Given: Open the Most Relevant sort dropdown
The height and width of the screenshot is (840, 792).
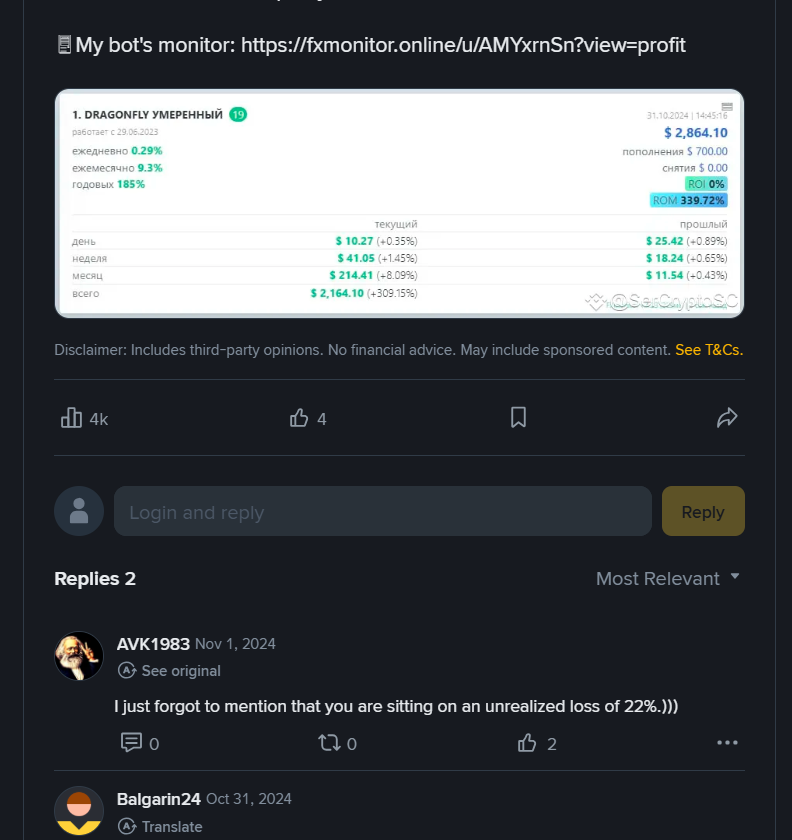Looking at the screenshot, I should pos(668,579).
